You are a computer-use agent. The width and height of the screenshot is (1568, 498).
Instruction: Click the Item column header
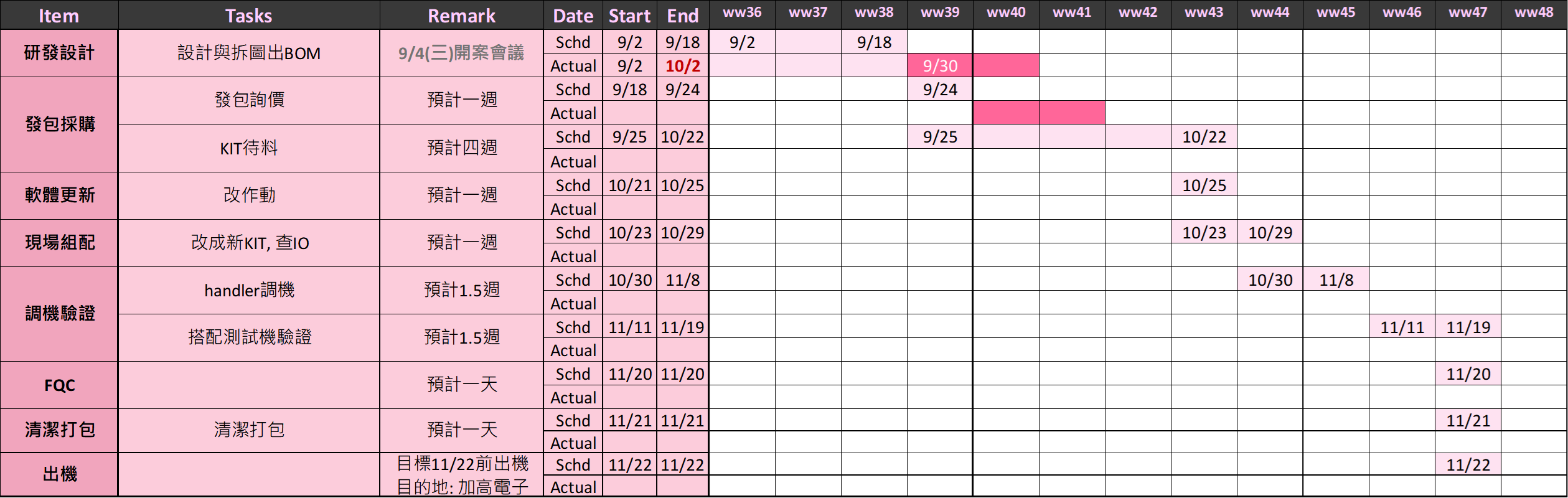click(x=59, y=16)
